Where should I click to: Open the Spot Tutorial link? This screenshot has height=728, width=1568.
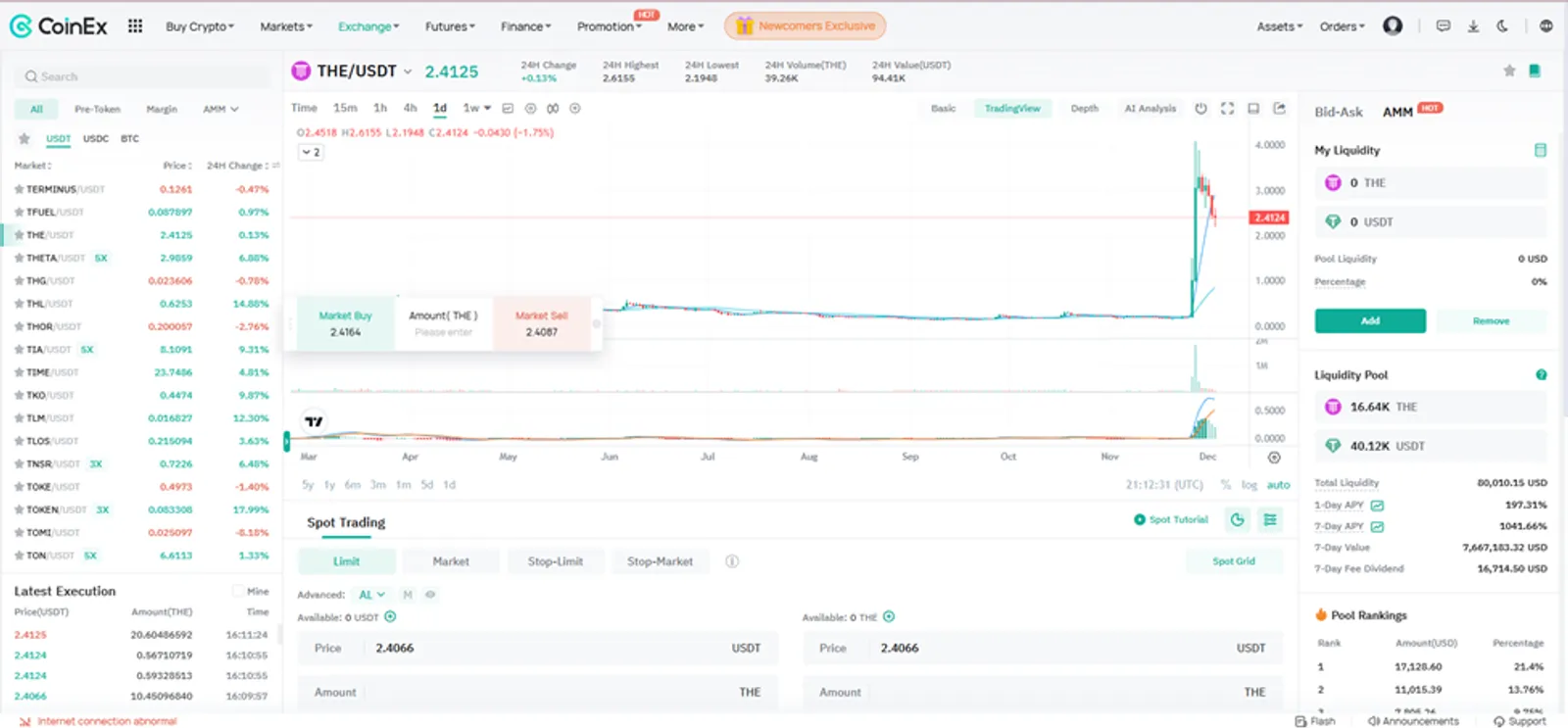(1171, 519)
